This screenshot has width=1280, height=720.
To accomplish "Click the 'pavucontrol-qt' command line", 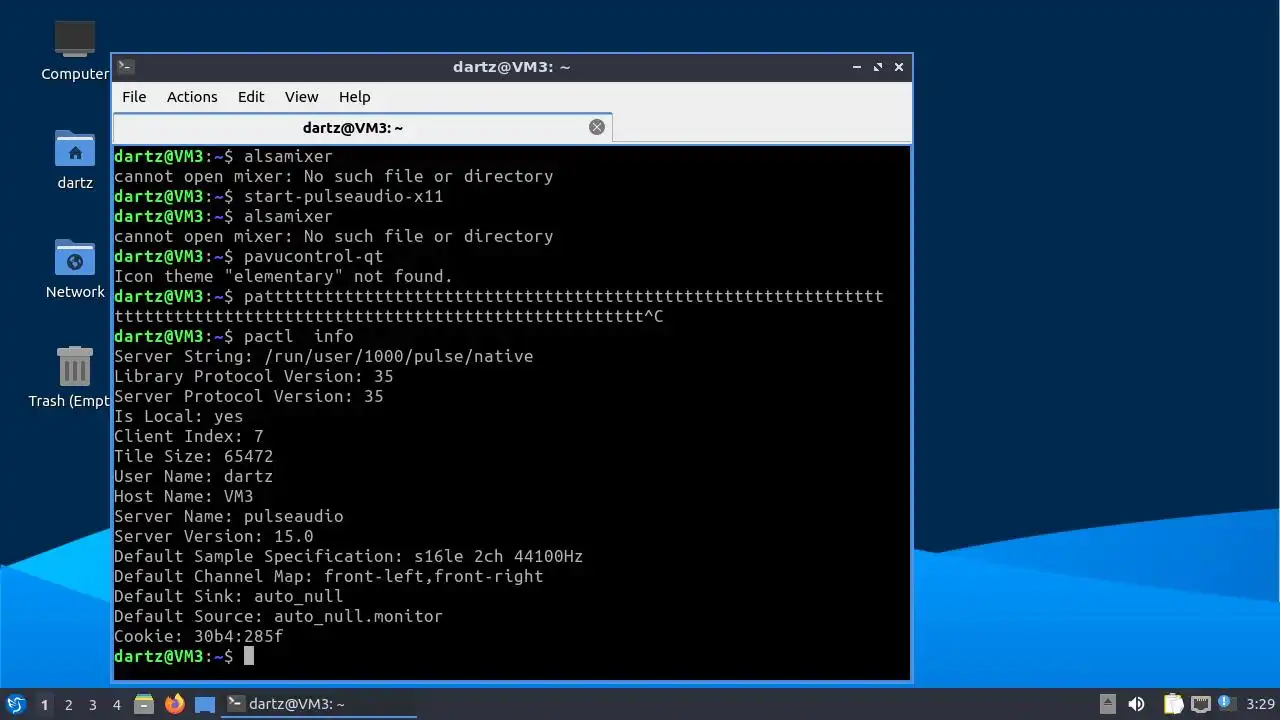I will (x=249, y=256).
